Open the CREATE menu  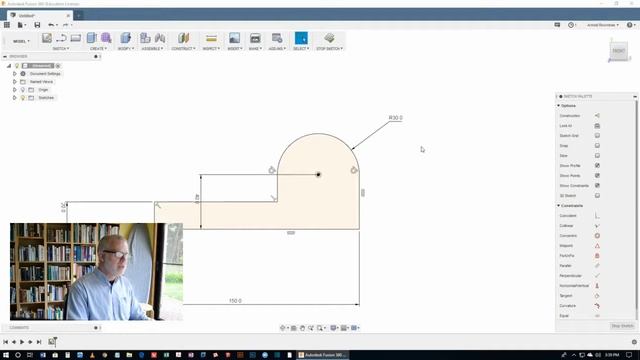point(98,49)
